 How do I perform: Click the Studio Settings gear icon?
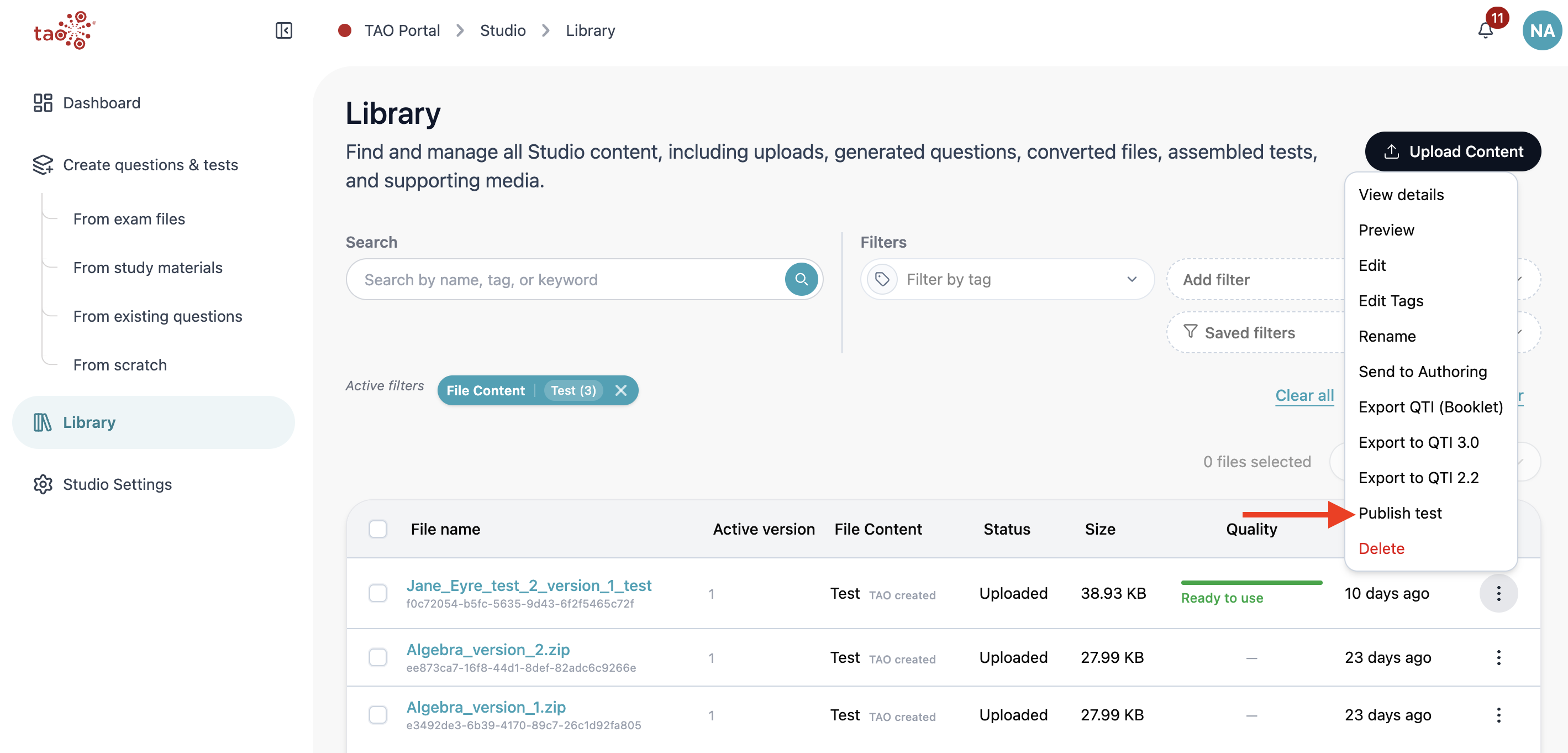43,484
